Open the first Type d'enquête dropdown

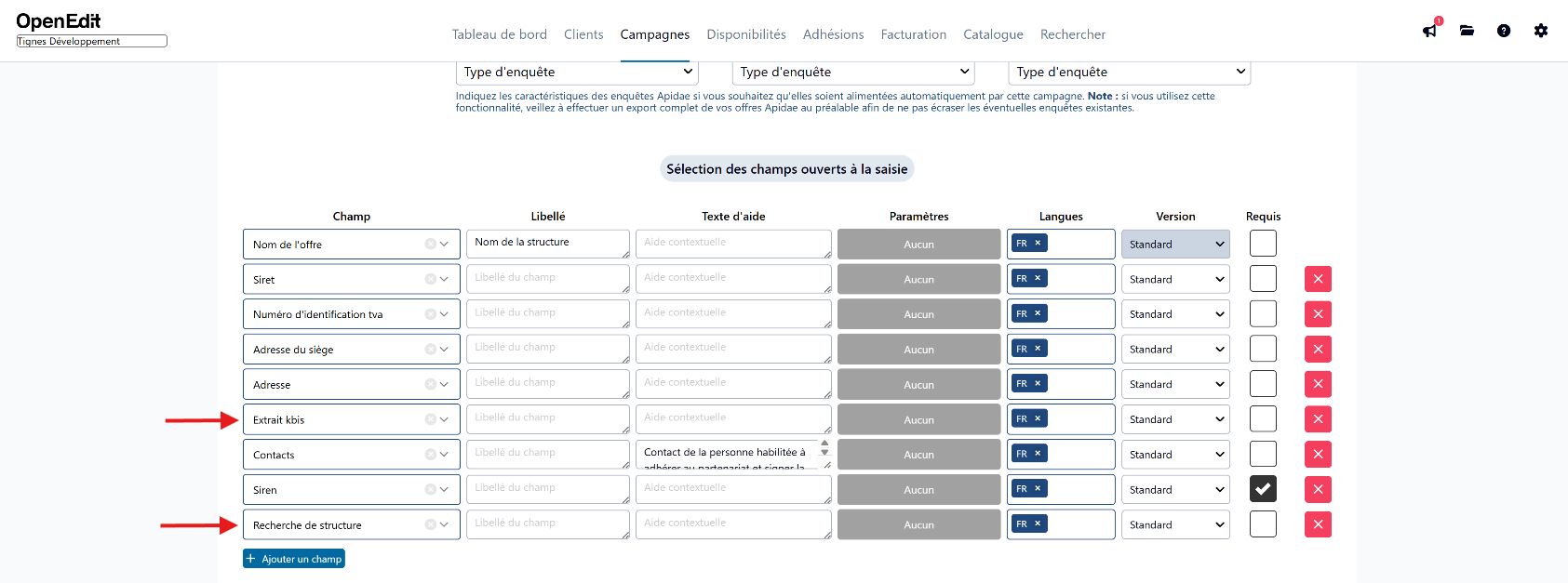(x=577, y=72)
